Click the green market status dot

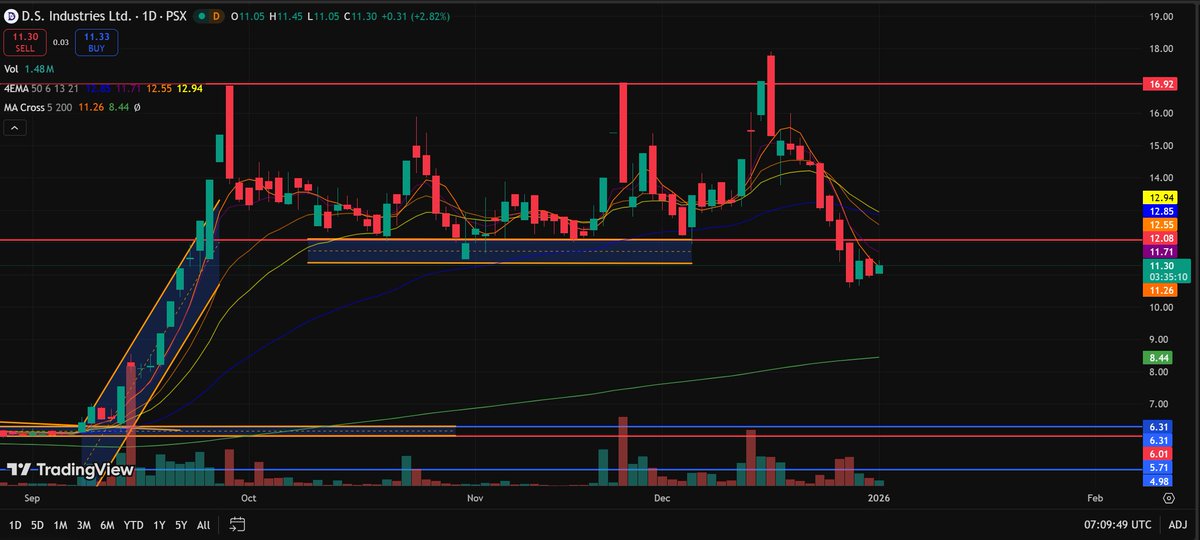pyautogui.click(x=203, y=17)
